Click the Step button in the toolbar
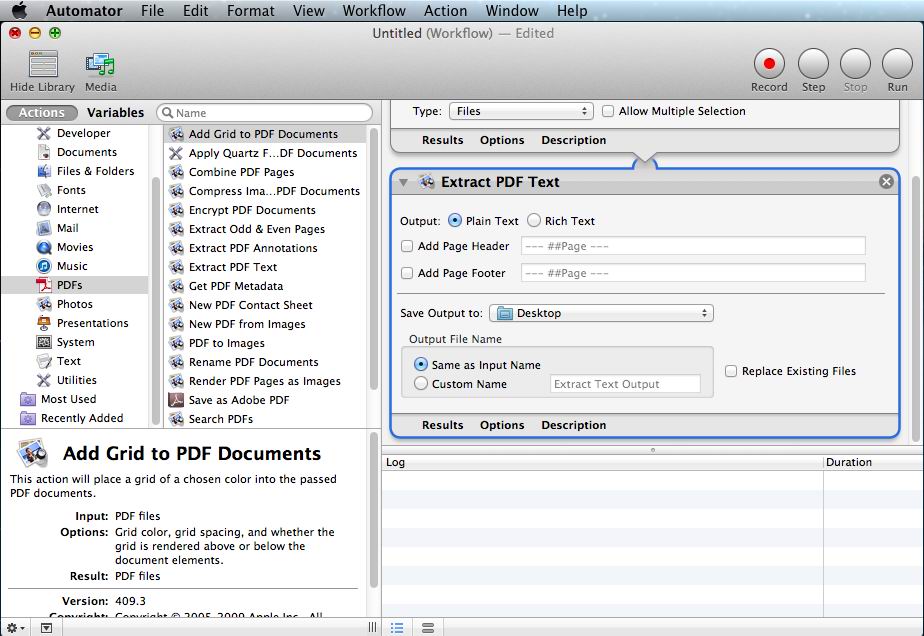The height and width of the screenshot is (636, 924). (x=813, y=62)
